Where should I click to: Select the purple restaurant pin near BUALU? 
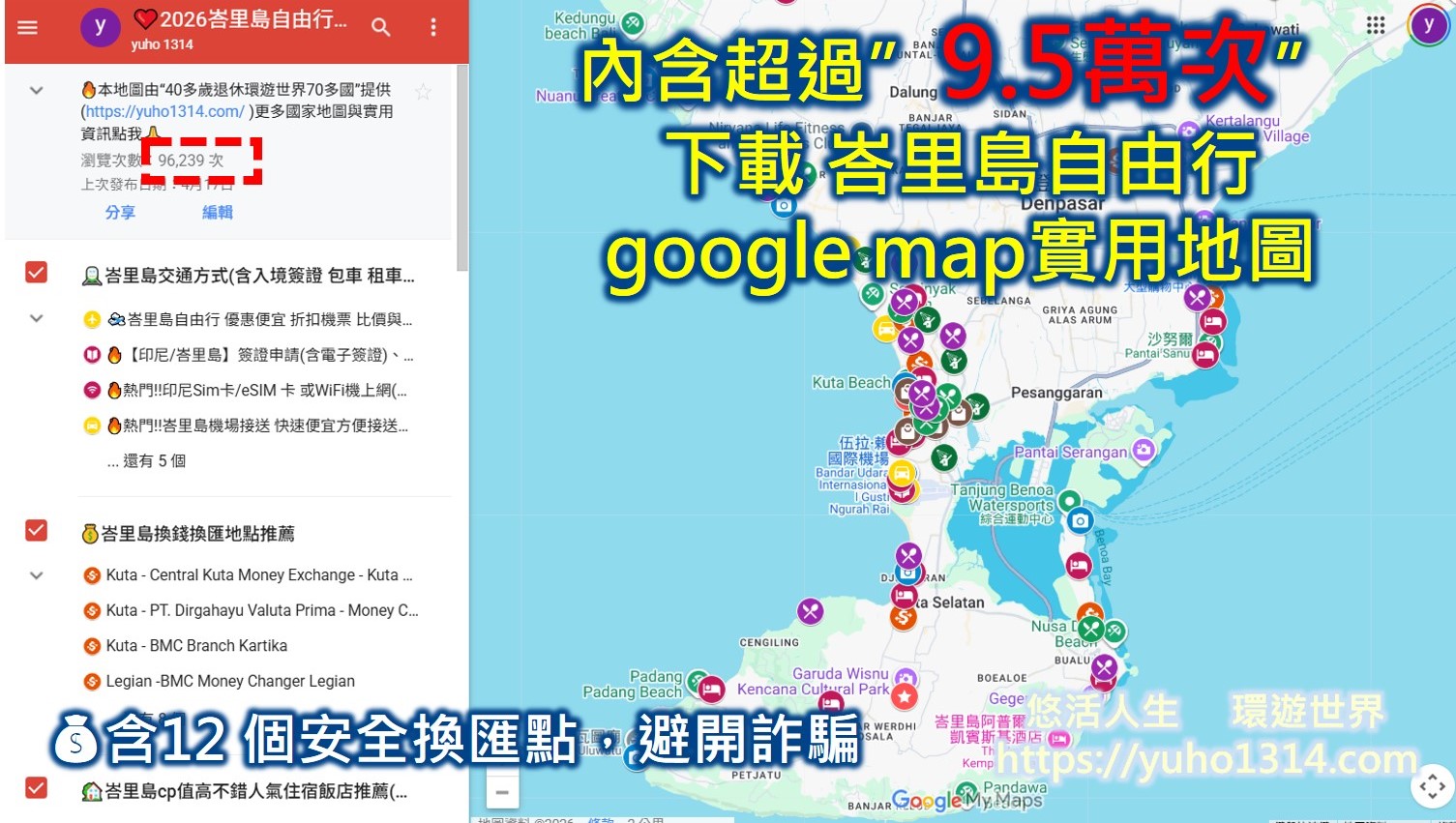click(1104, 667)
